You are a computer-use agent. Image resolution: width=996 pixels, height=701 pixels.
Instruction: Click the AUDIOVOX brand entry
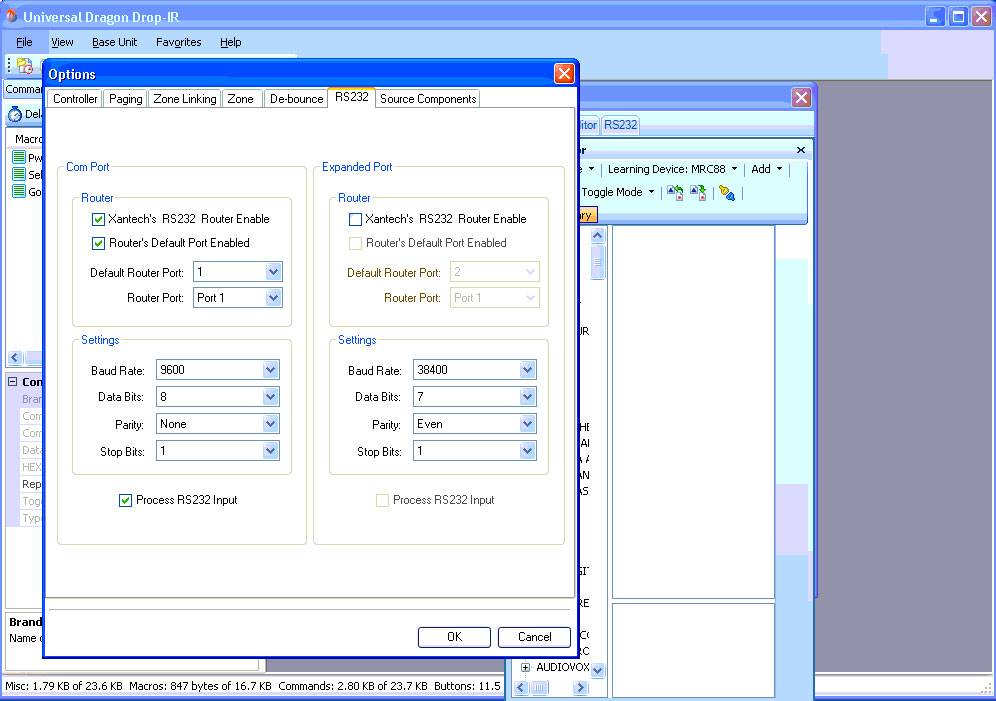563,667
